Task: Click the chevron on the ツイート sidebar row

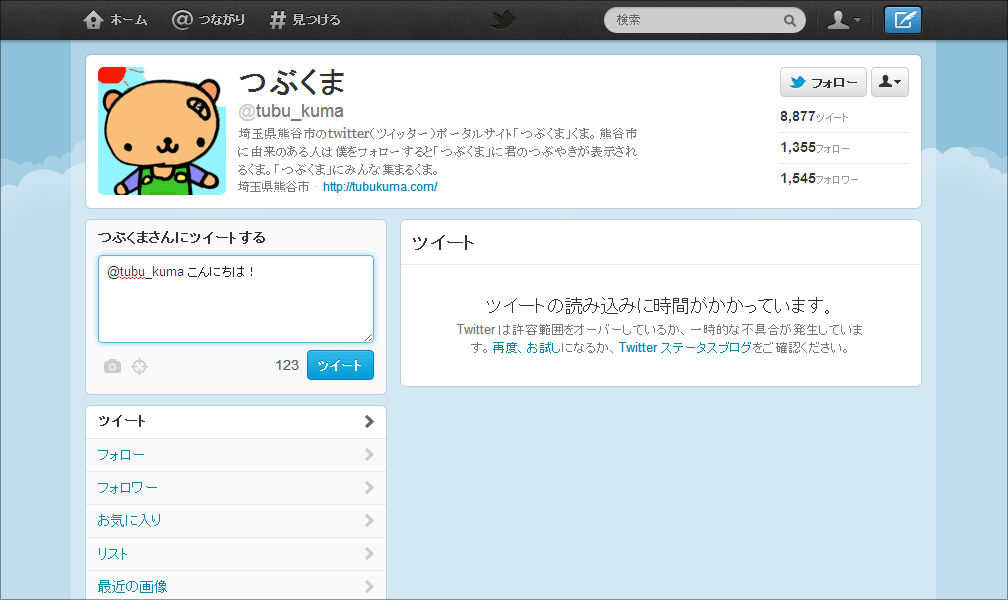Action: point(369,422)
